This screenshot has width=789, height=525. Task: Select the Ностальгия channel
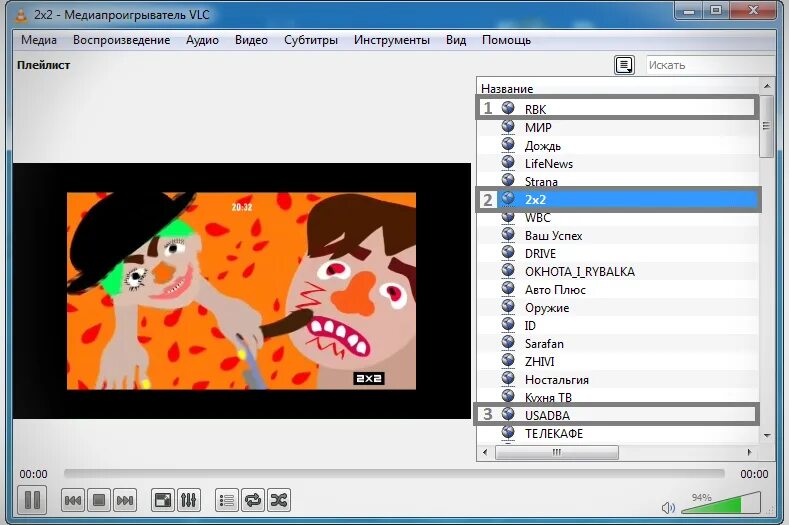(x=618, y=380)
